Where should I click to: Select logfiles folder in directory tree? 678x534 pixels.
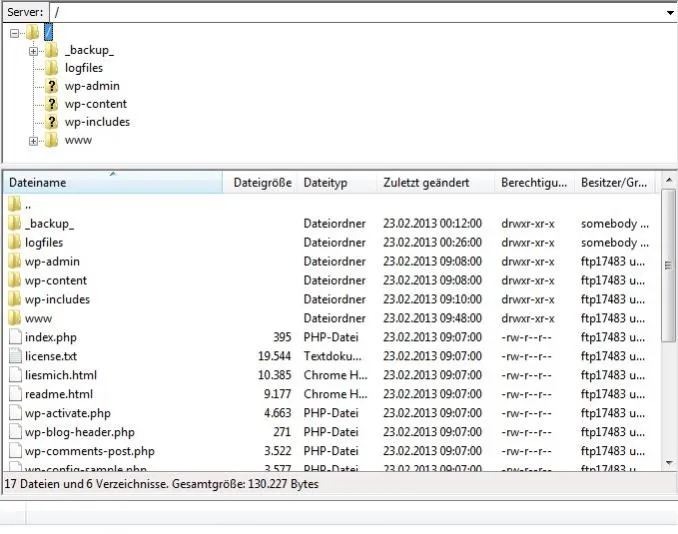84,68
